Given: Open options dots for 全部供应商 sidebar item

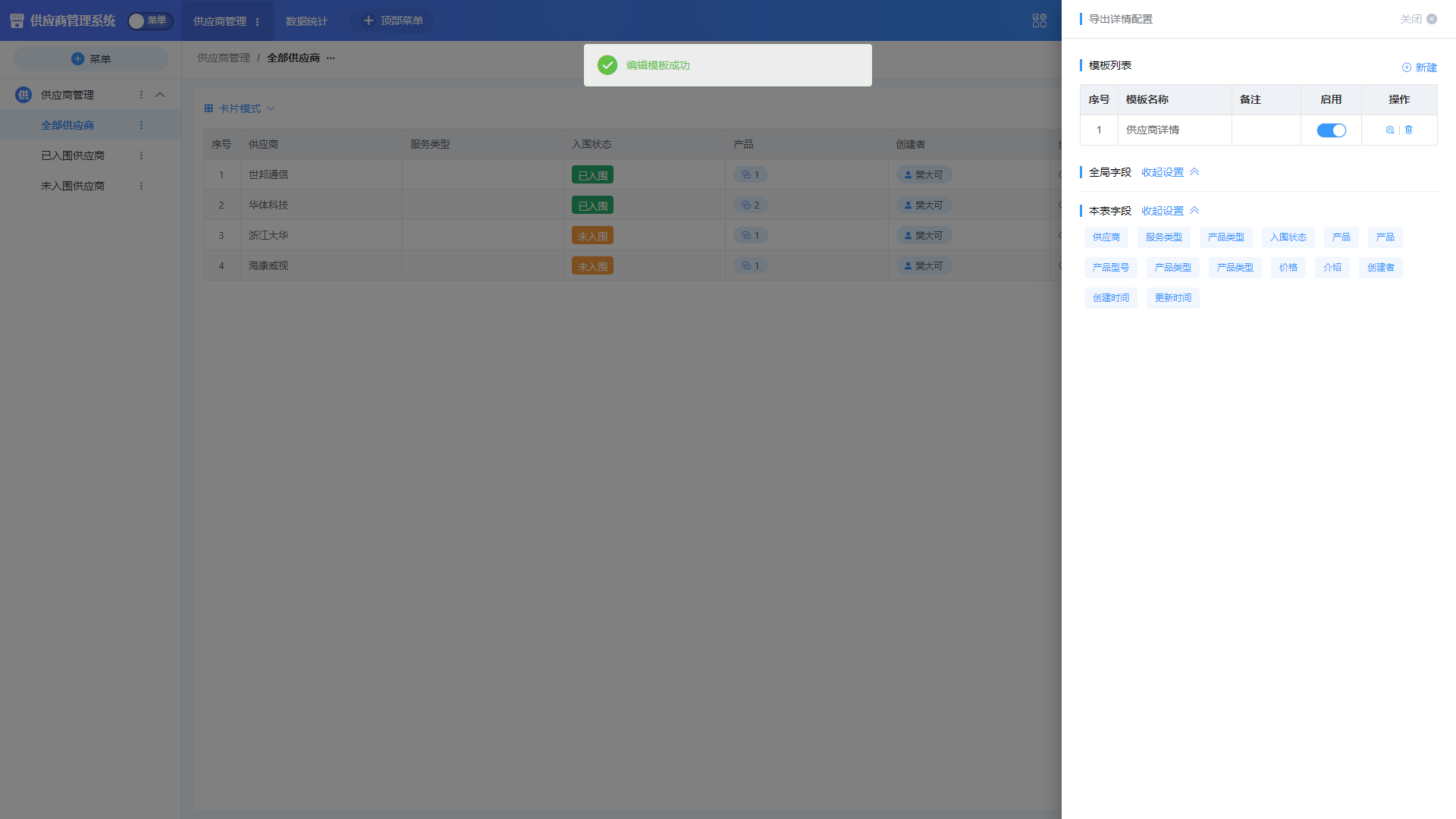Looking at the screenshot, I should [x=141, y=125].
